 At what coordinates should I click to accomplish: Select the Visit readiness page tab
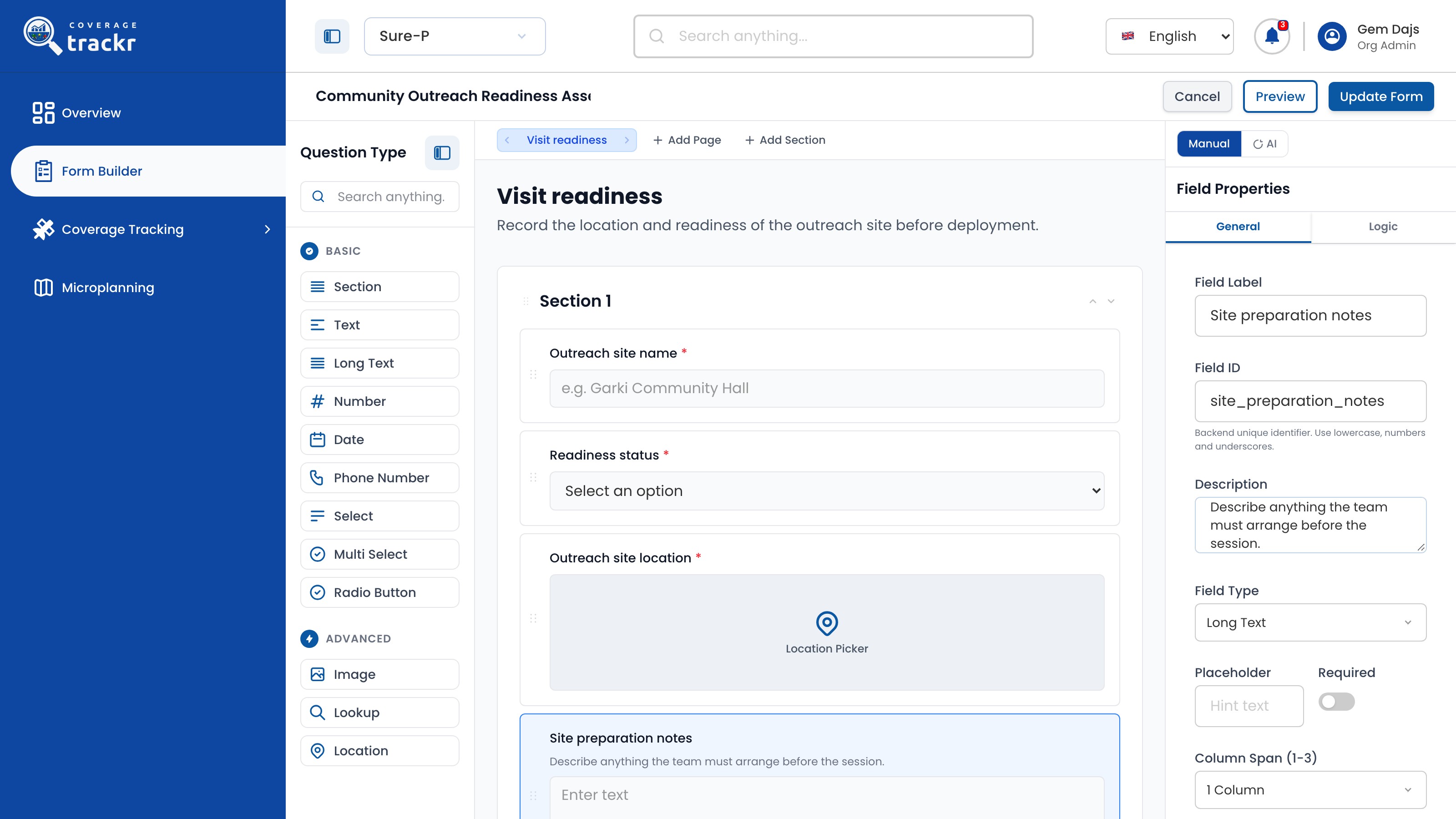[x=566, y=140]
